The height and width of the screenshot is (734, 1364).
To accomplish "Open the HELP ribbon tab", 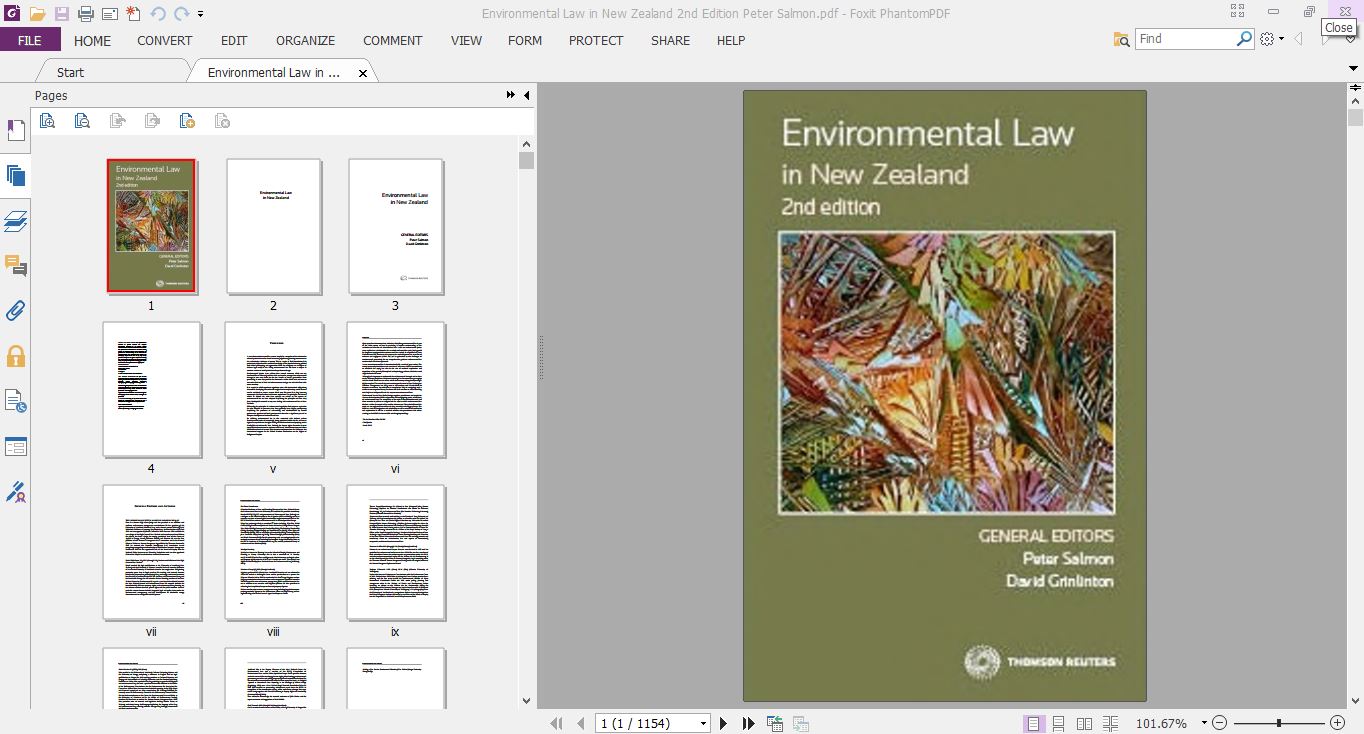I will point(731,40).
